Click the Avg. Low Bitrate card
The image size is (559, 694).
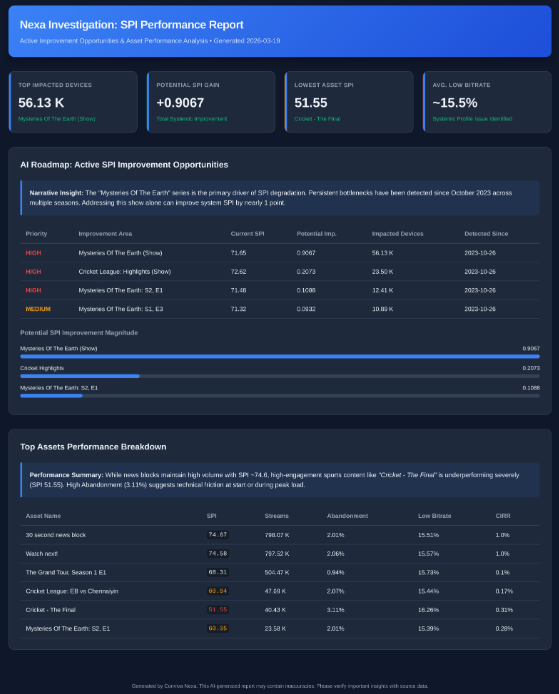pos(487,102)
